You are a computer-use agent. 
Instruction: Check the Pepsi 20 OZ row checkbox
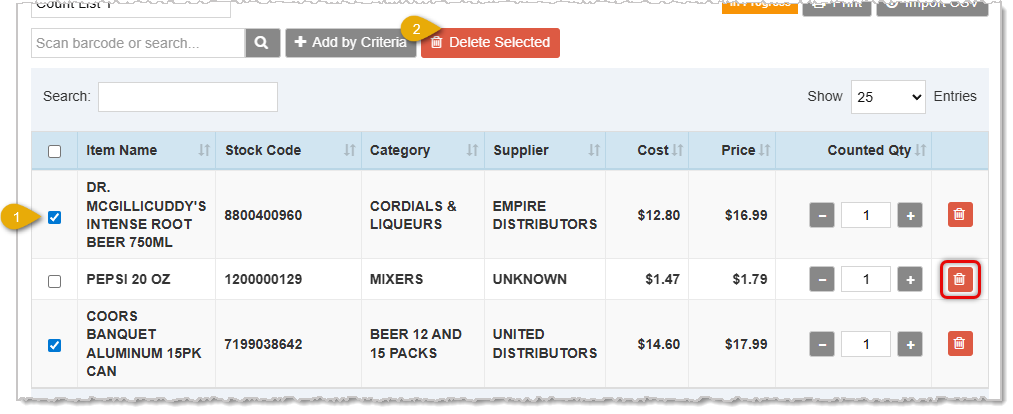[x=55, y=282]
